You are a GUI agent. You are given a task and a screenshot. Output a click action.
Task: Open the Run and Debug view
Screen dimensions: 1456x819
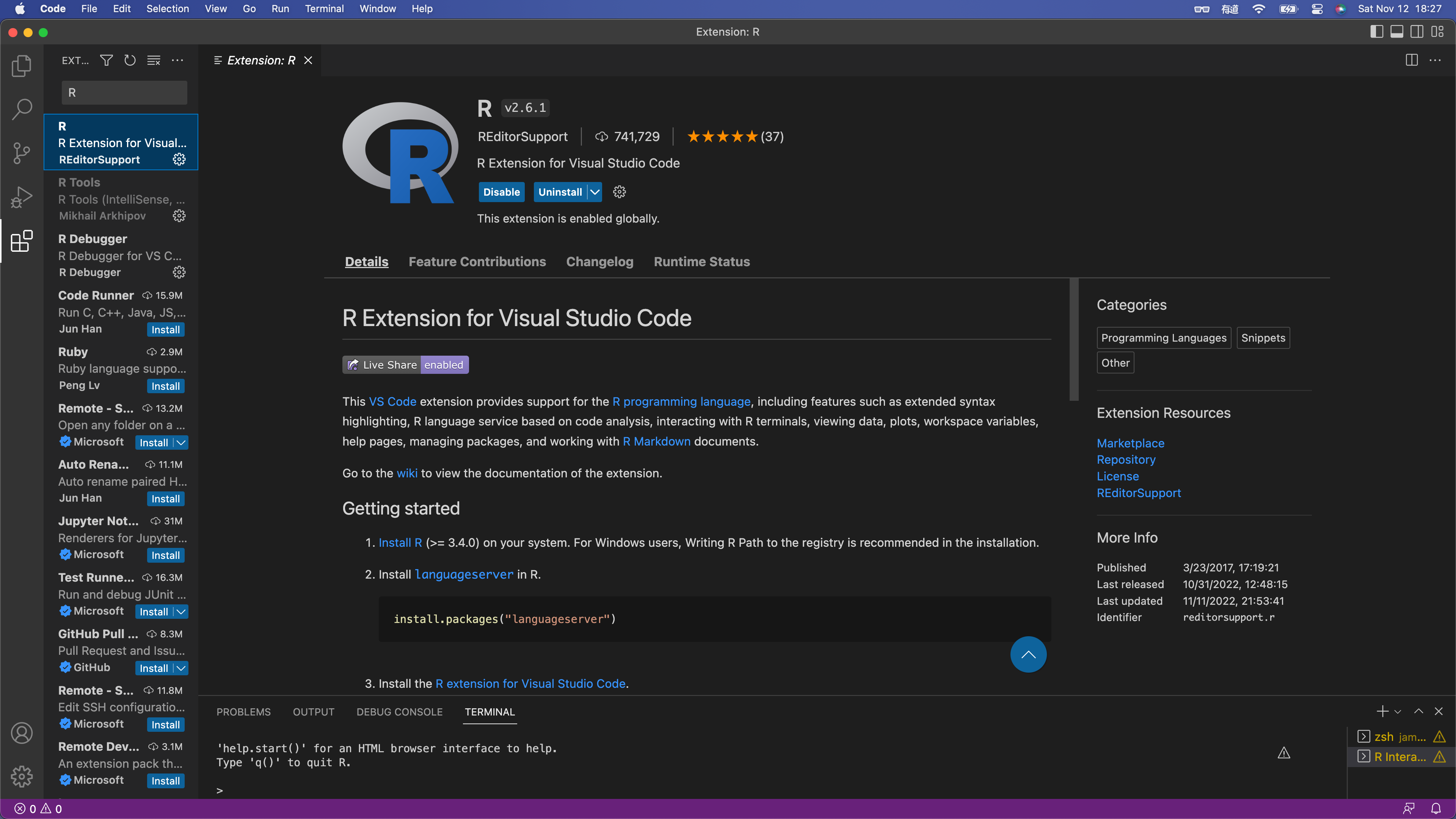click(21, 197)
